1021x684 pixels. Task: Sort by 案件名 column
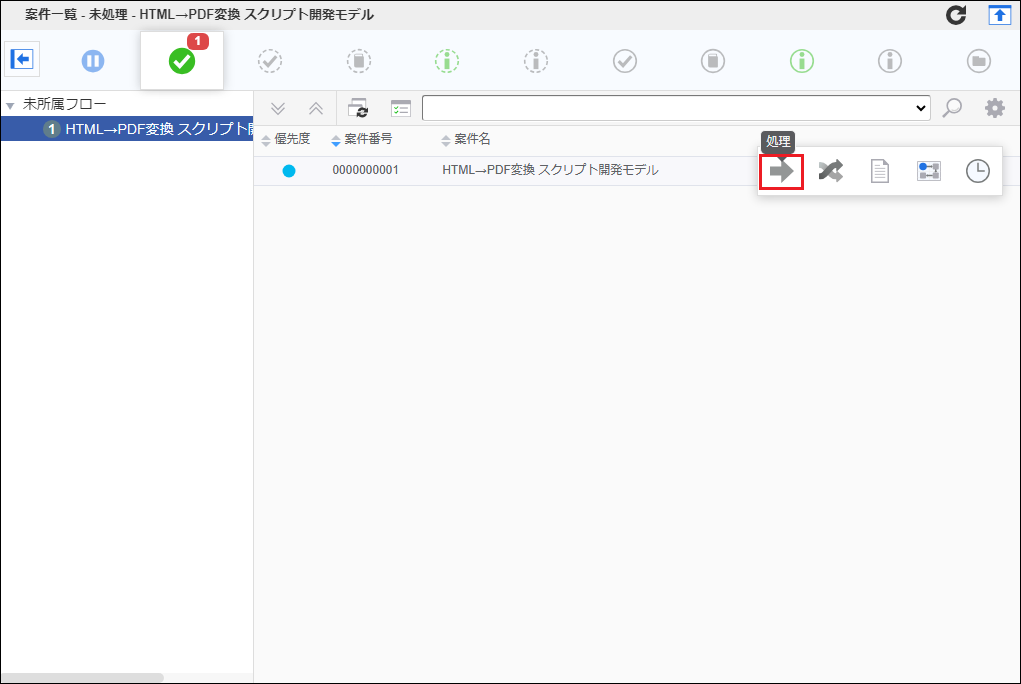point(466,139)
